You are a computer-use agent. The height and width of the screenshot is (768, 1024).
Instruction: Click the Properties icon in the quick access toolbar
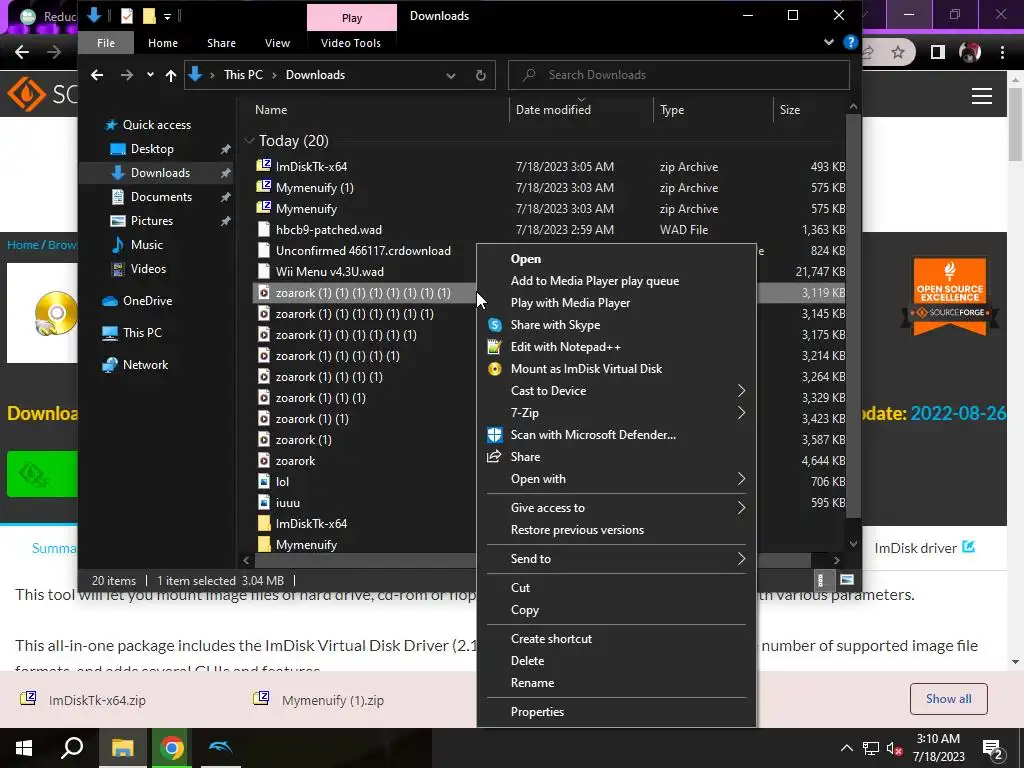[127, 16]
